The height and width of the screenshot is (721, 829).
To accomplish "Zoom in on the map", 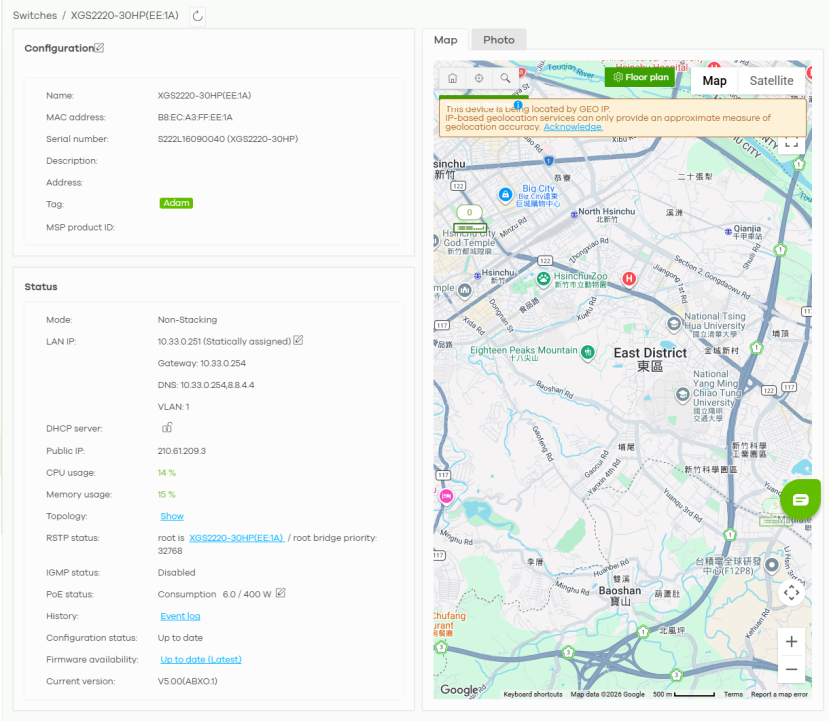I will pyautogui.click(x=791, y=642).
